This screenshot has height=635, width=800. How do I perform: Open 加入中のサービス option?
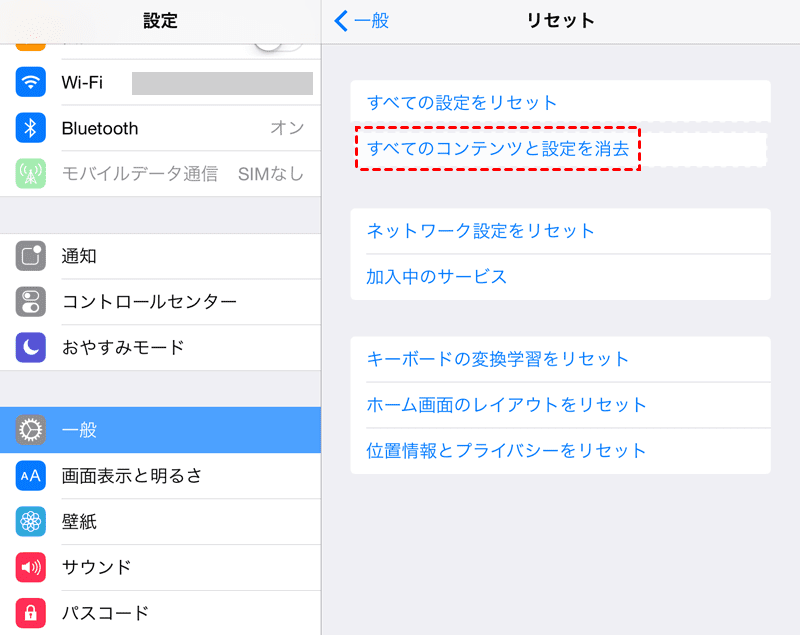click(x=437, y=277)
